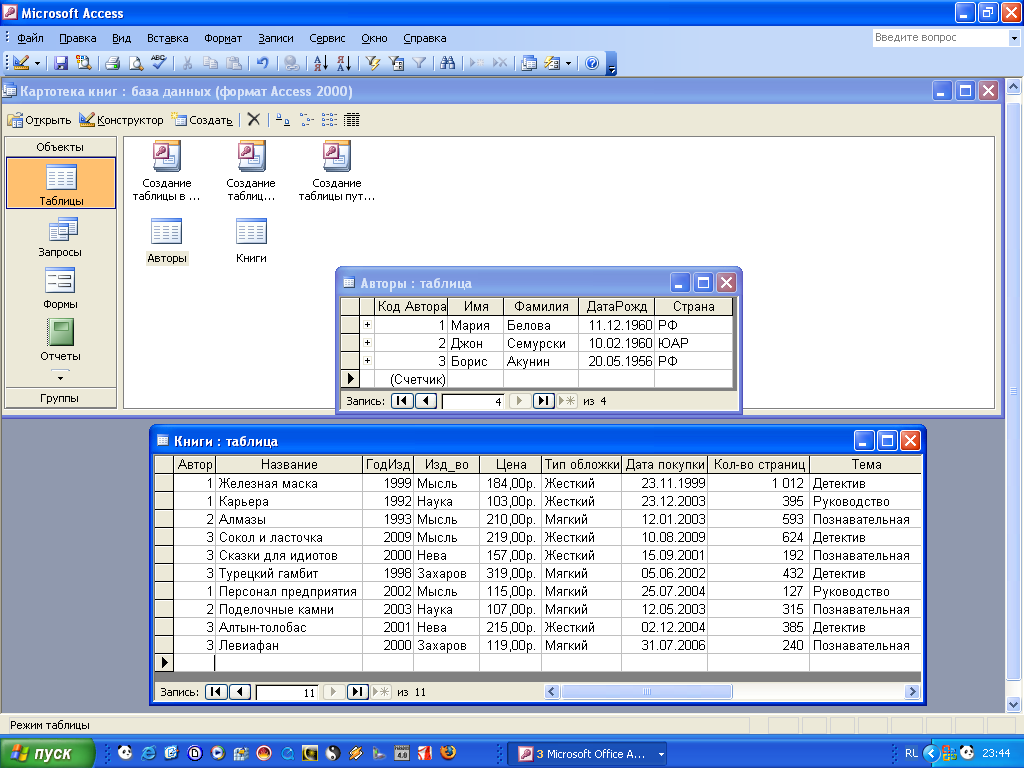Click the Delete X icon in database toolbar
This screenshot has width=1024, height=768.
(254, 120)
